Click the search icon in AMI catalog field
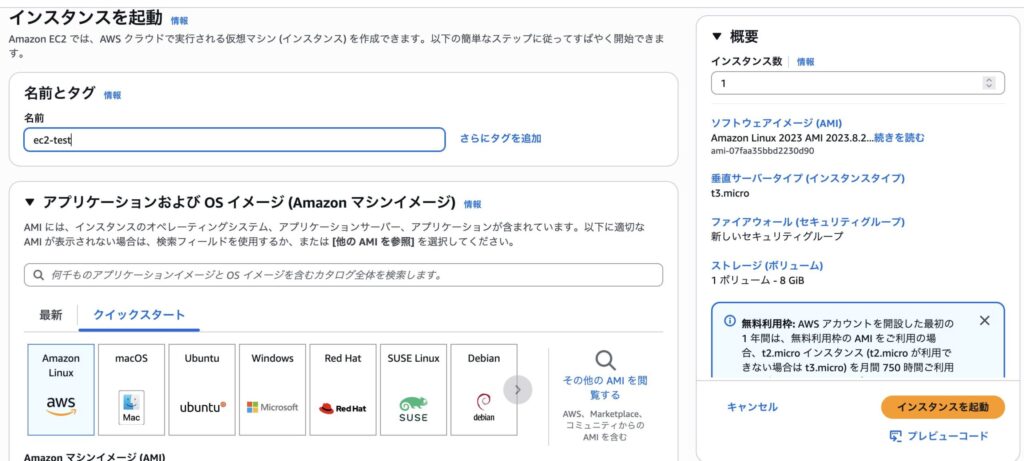Viewport: 1024px width, 461px height. pyautogui.click(x=39, y=275)
